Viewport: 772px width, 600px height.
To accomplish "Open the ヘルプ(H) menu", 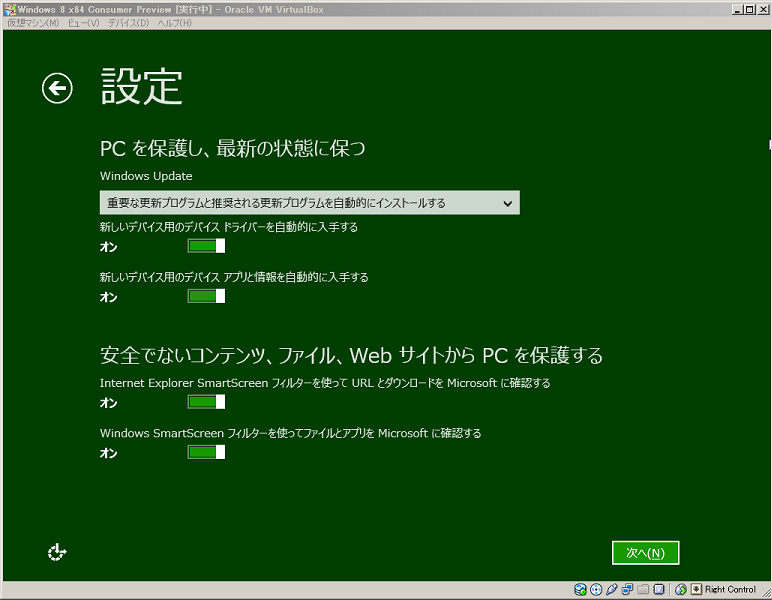I will [x=174, y=23].
